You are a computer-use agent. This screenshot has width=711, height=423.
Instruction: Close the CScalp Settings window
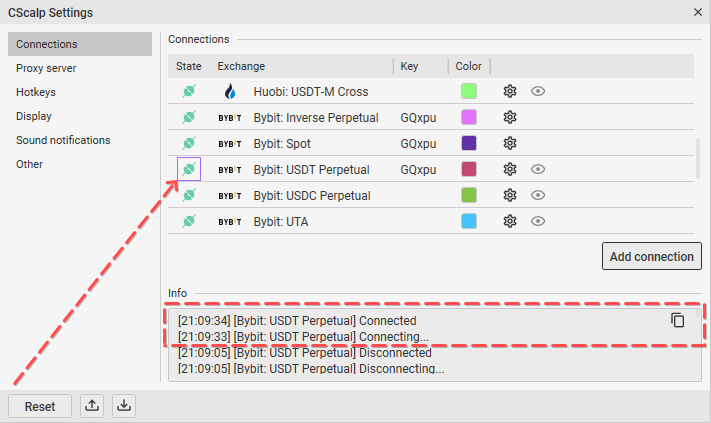(x=698, y=12)
